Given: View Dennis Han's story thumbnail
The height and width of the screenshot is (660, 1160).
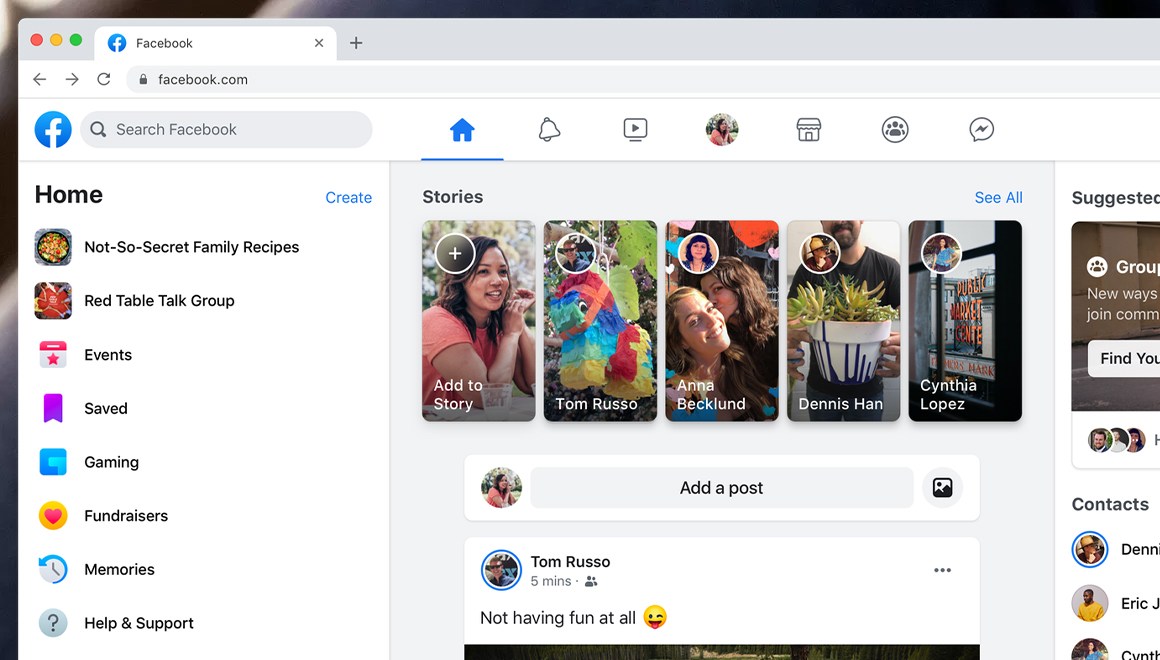Looking at the screenshot, I should coord(843,320).
